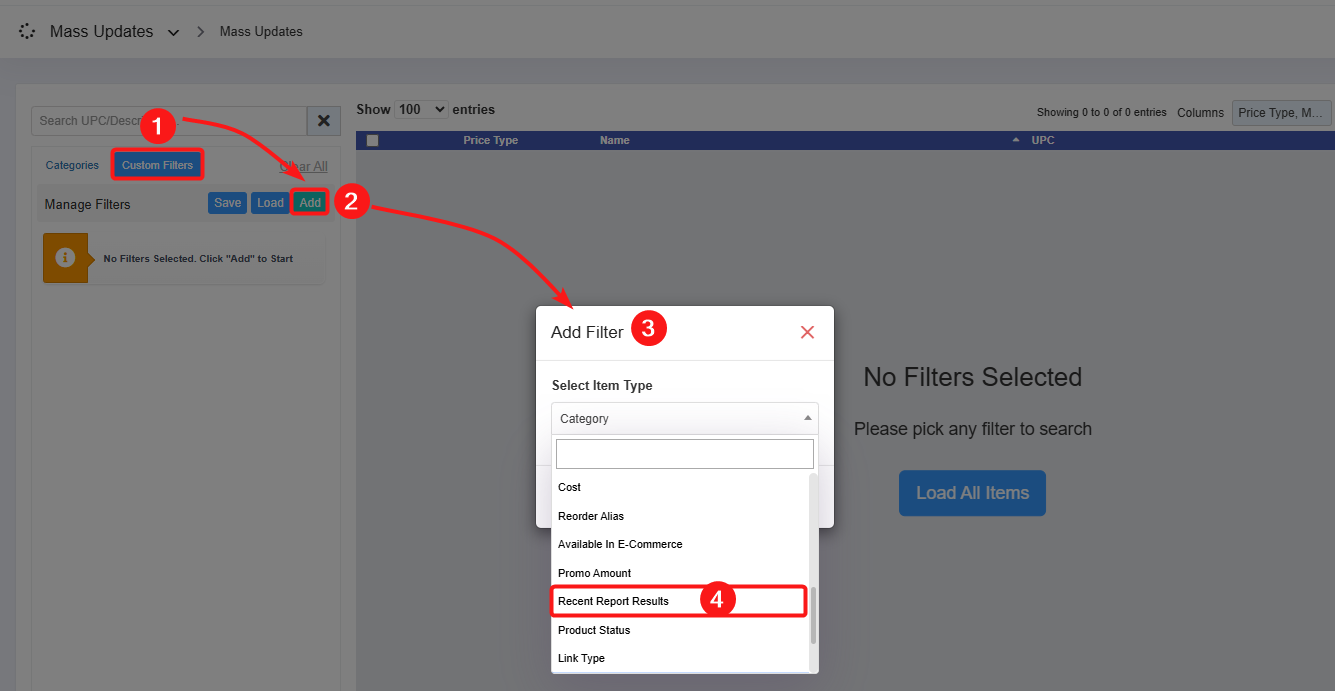
Task: Open the Show entries count dropdown
Action: pyautogui.click(x=421, y=110)
